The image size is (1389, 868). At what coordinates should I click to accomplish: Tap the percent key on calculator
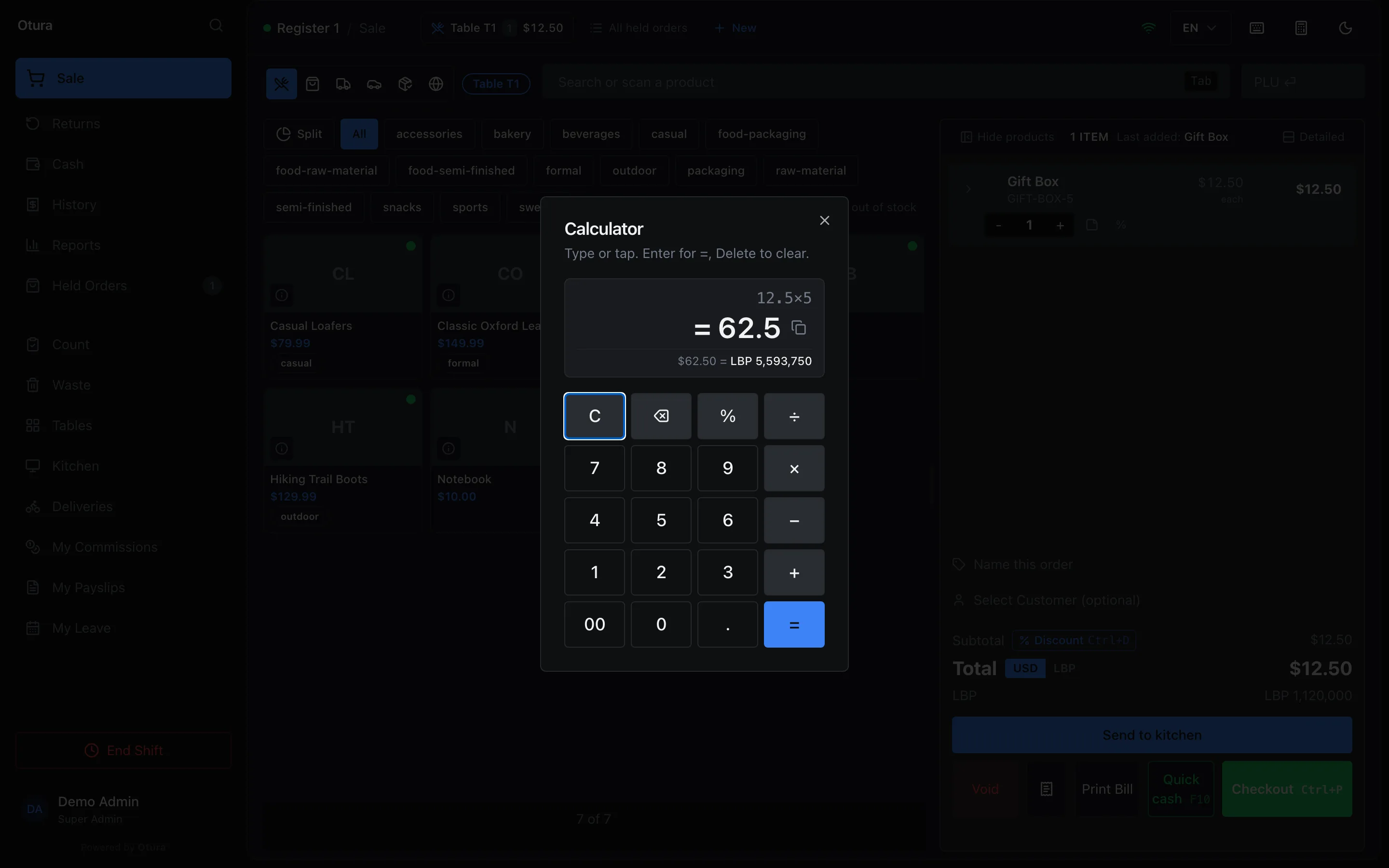[x=728, y=416]
